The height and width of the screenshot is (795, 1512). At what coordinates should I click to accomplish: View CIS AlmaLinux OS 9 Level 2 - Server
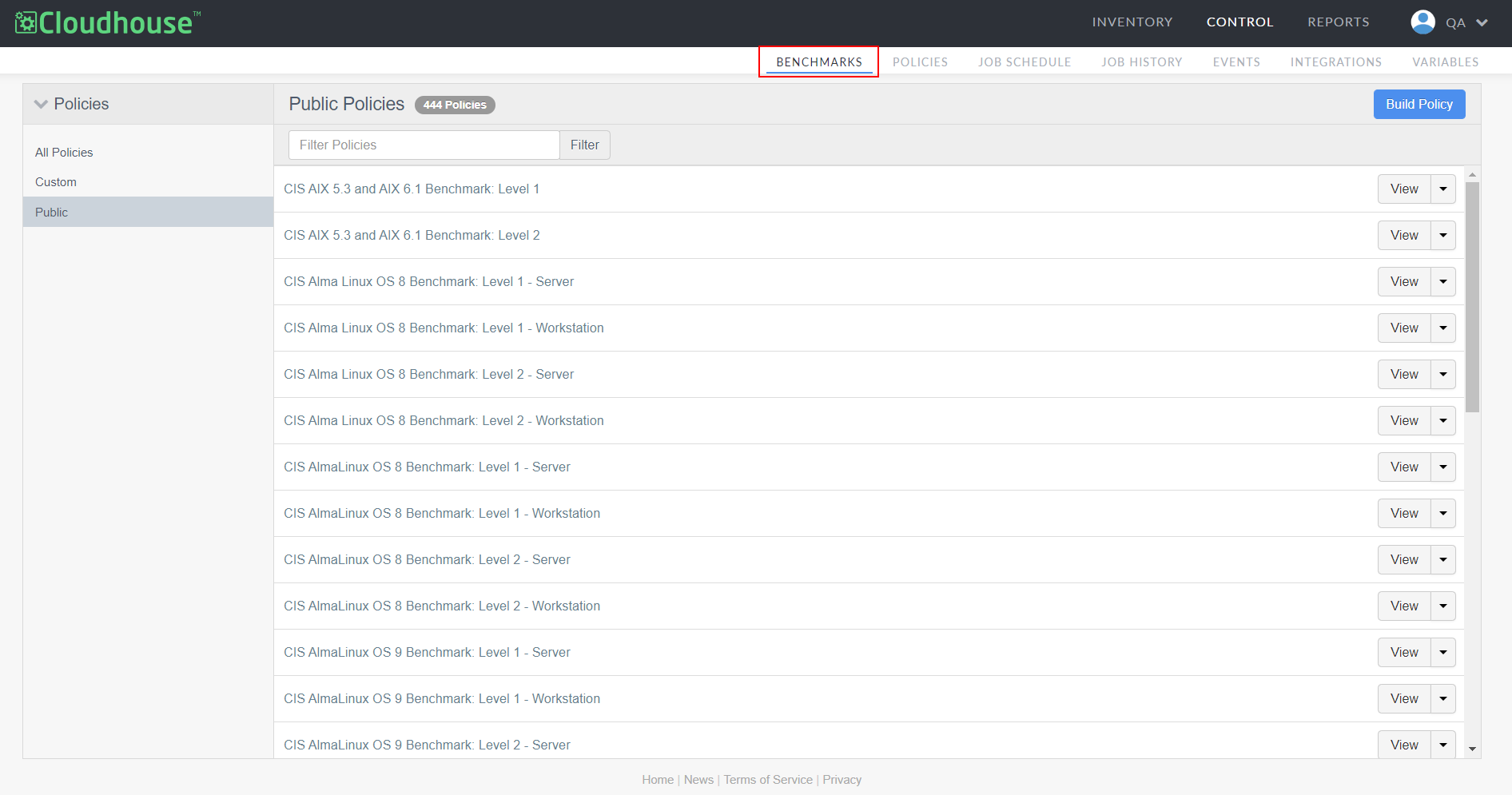pos(1404,745)
